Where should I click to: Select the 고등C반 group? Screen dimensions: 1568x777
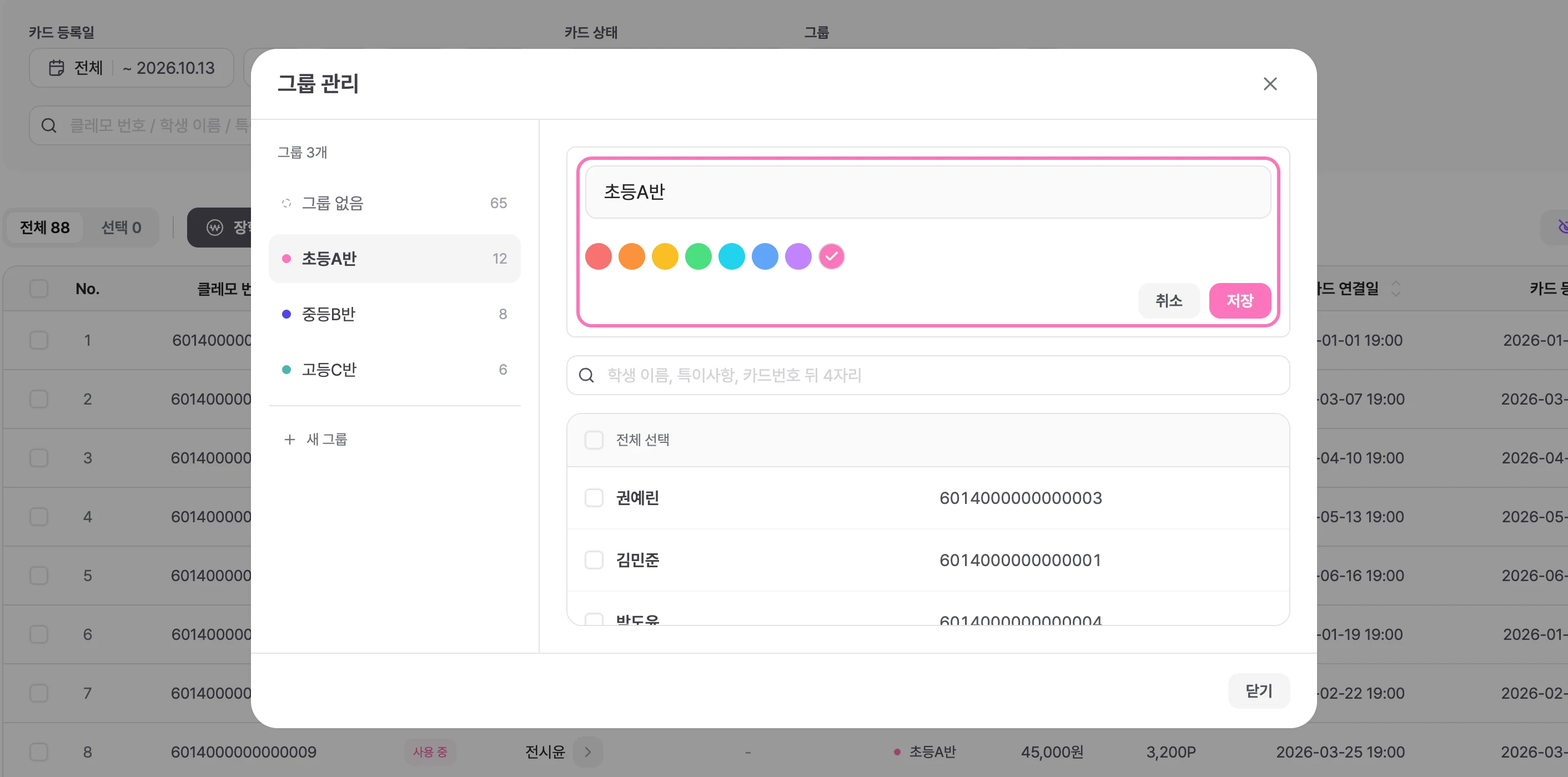[394, 369]
